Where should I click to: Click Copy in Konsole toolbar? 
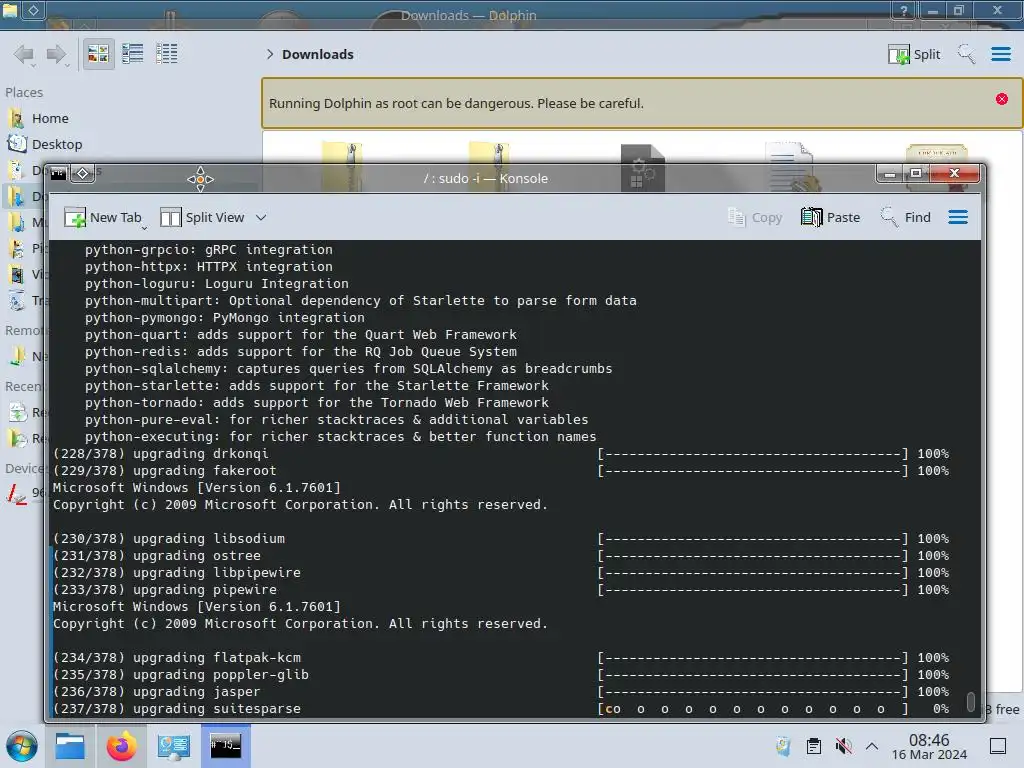click(755, 217)
